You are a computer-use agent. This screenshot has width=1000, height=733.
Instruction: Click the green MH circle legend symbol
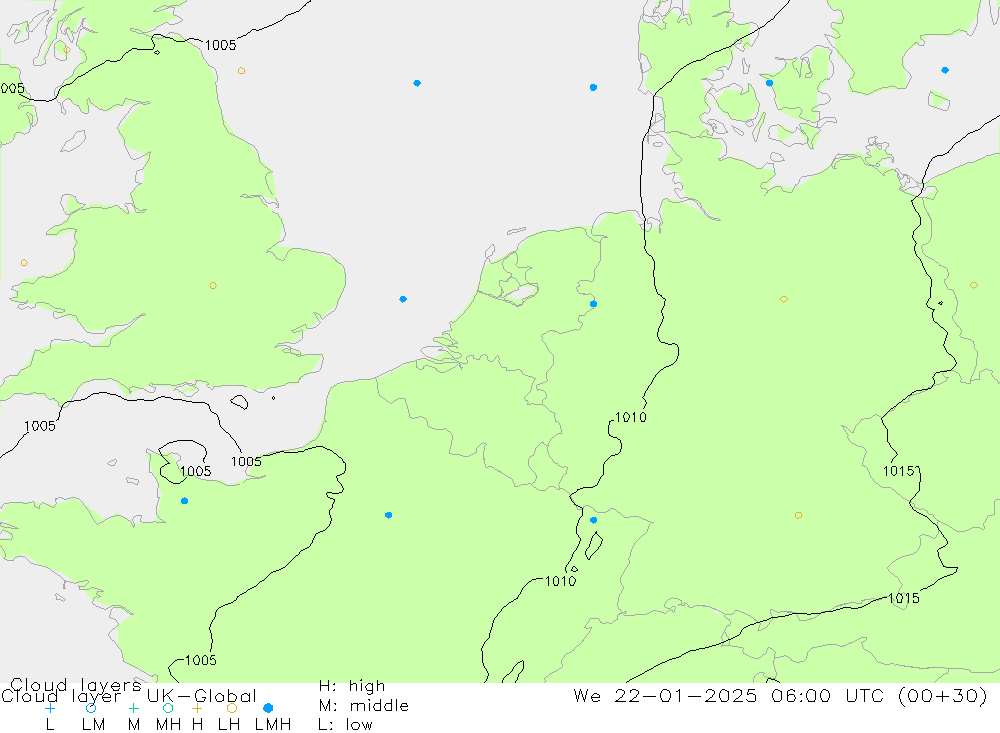pyautogui.click(x=168, y=708)
